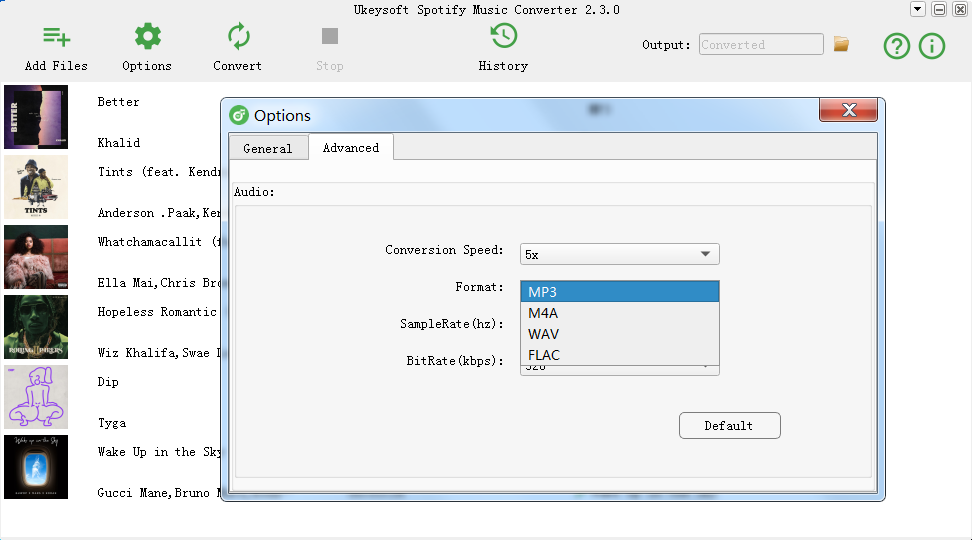
Task: Click the Options label in toolbar
Action: (147, 66)
